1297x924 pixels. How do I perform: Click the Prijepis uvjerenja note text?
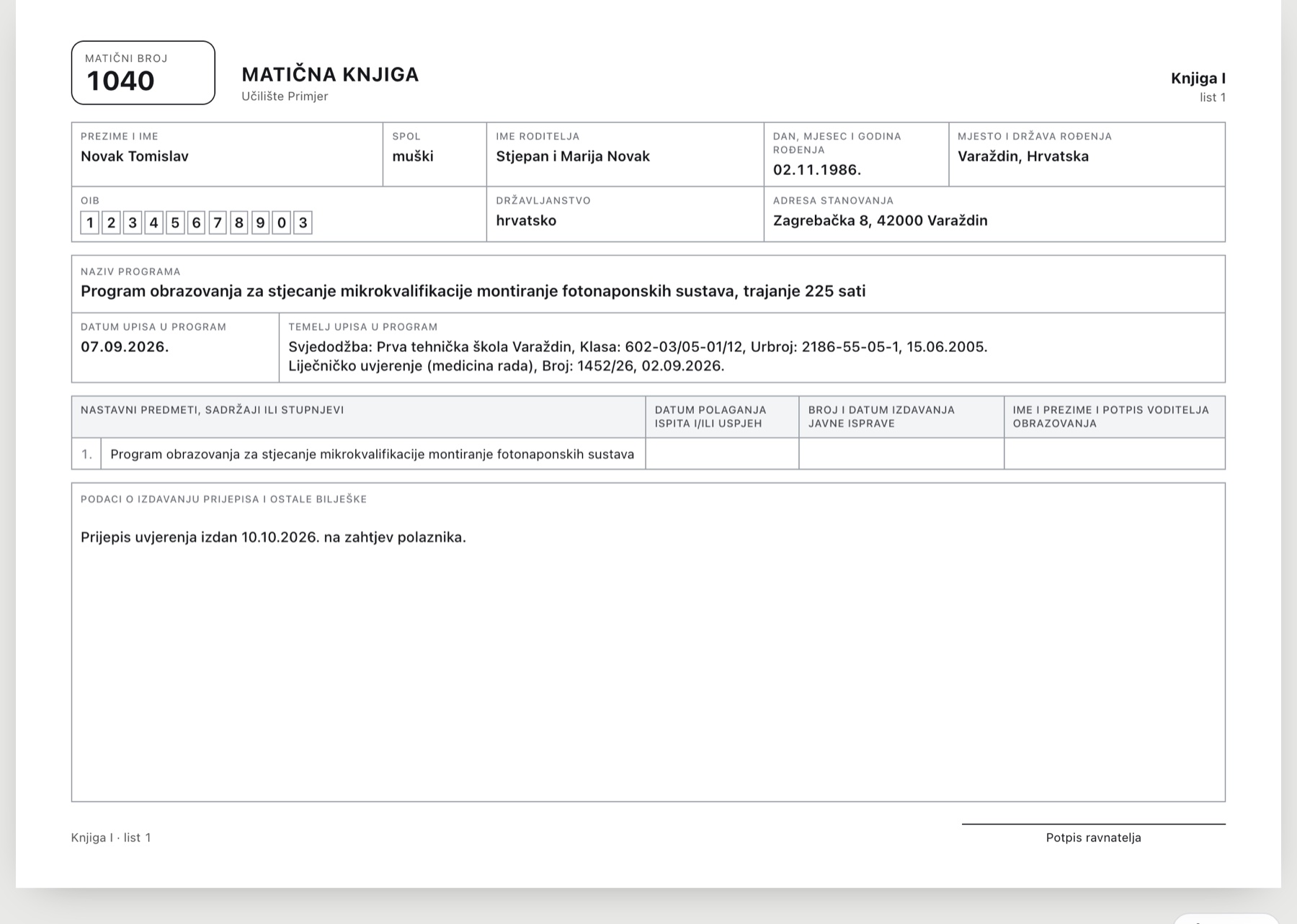pos(273,537)
